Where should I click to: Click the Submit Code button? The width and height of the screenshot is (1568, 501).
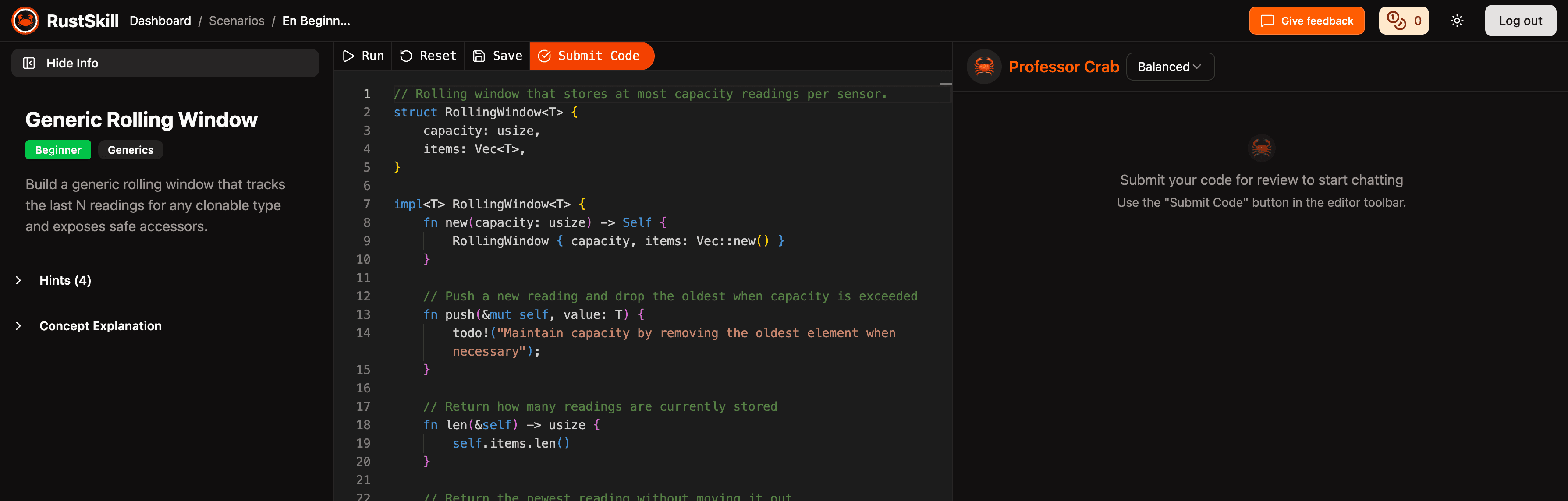(x=592, y=56)
